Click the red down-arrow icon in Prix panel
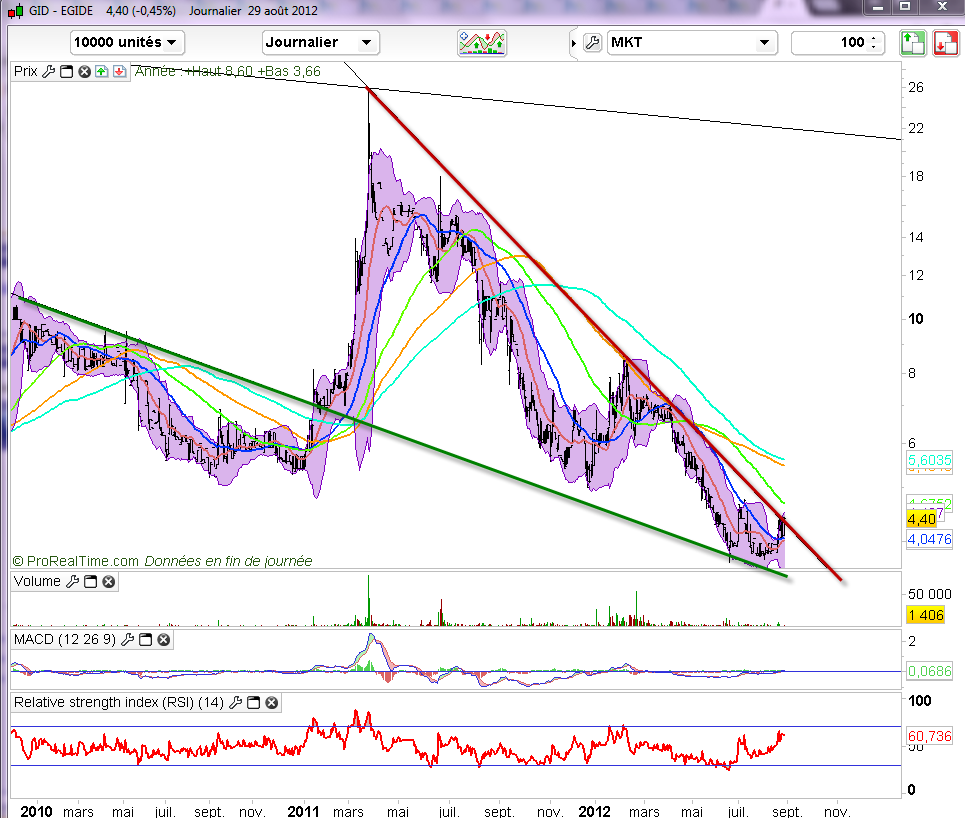Viewport: 965px width, 818px height. (119, 72)
